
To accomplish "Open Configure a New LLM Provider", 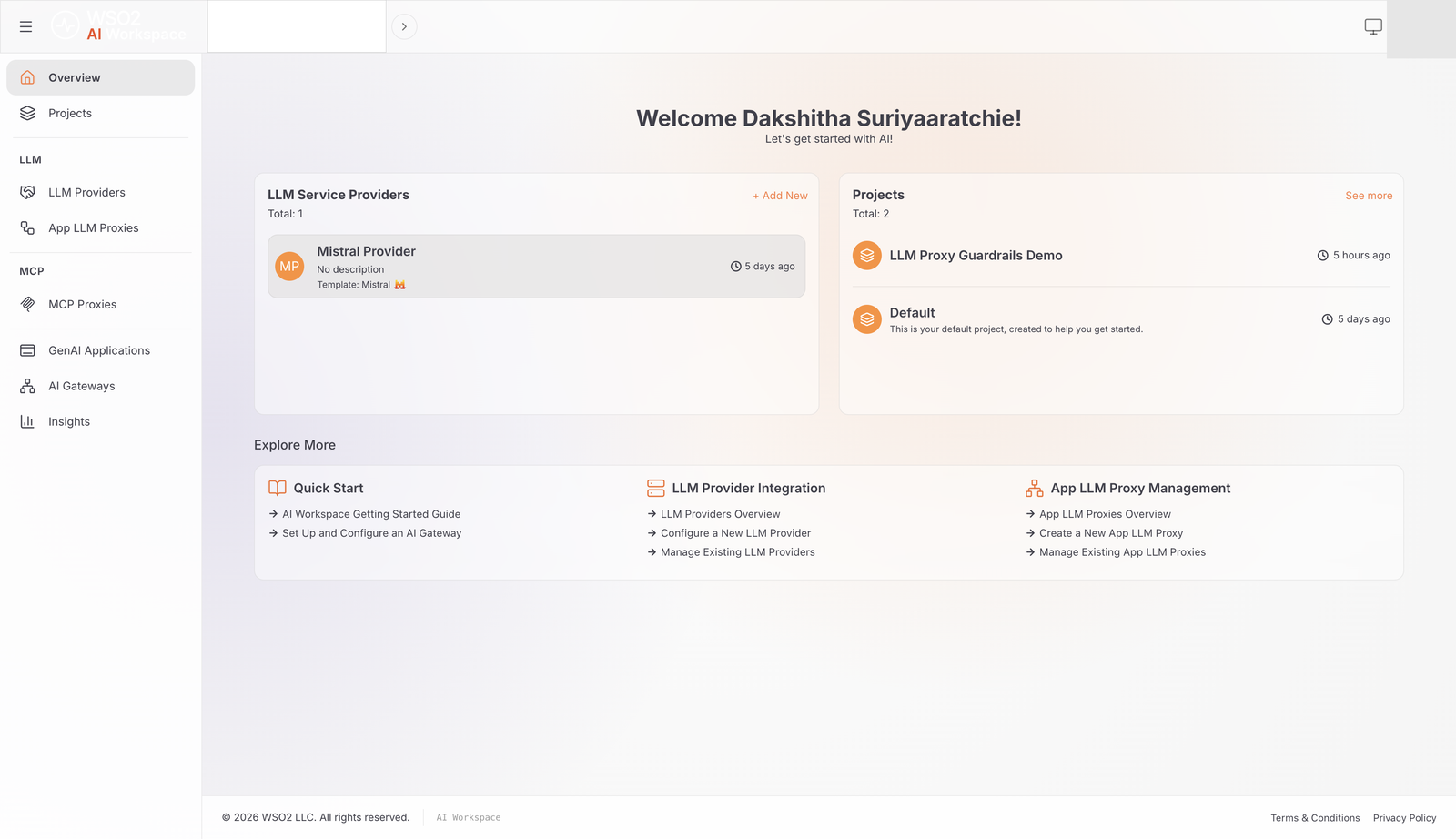I will pyautogui.click(x=735, y=533).
